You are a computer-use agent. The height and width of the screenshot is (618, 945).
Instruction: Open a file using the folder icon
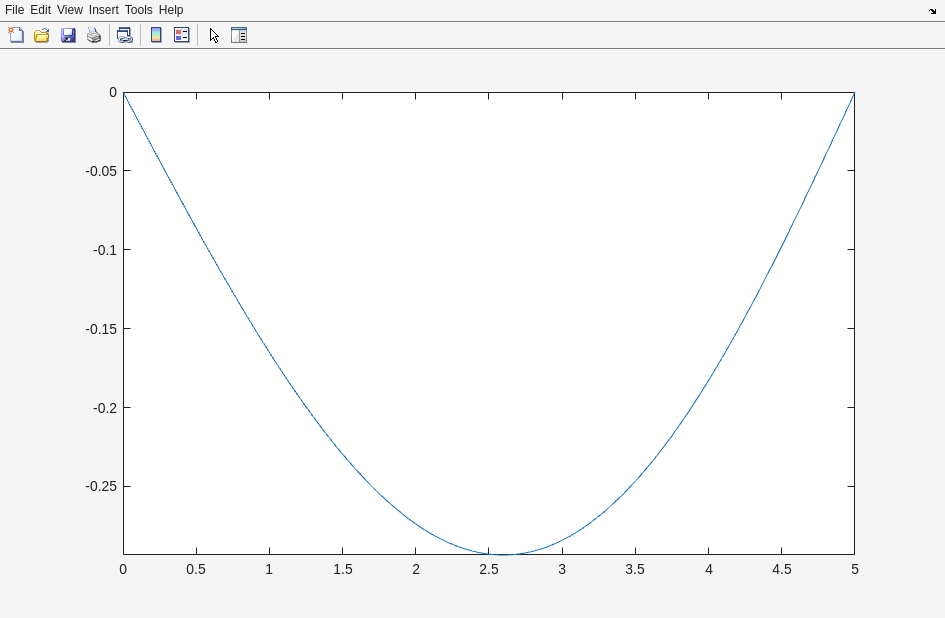(42, 35)
